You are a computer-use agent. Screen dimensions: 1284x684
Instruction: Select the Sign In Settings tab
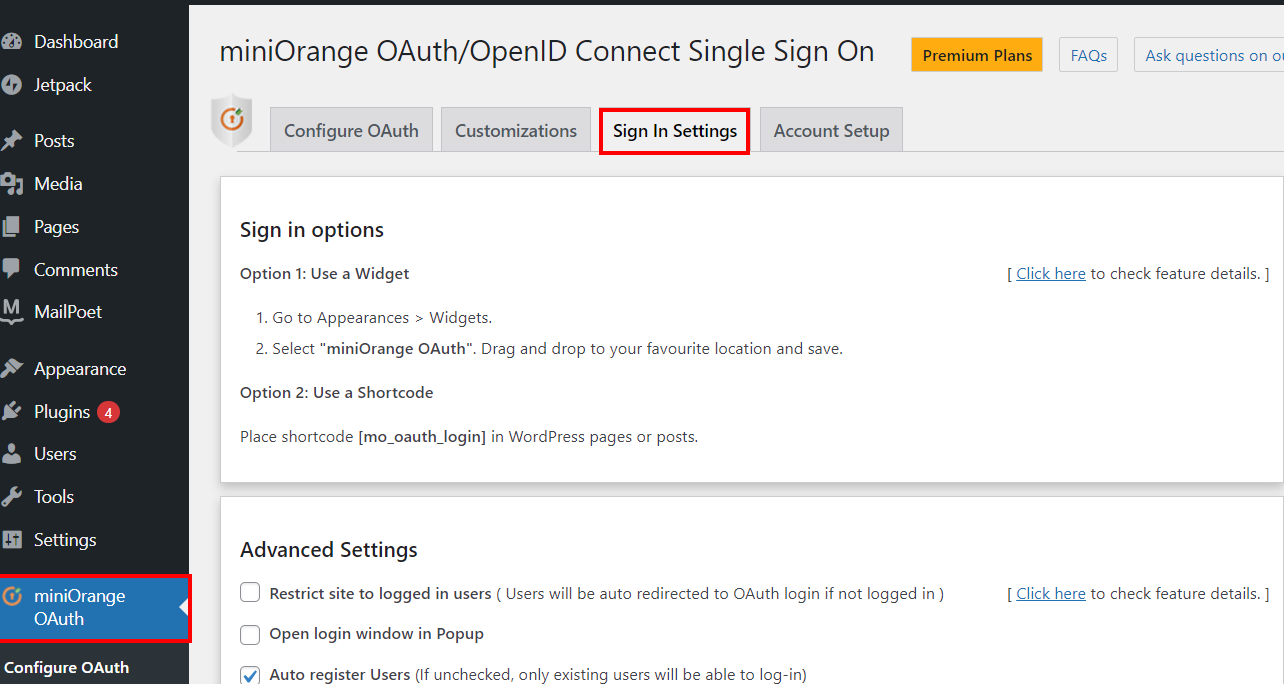click(x=675, y=131)
